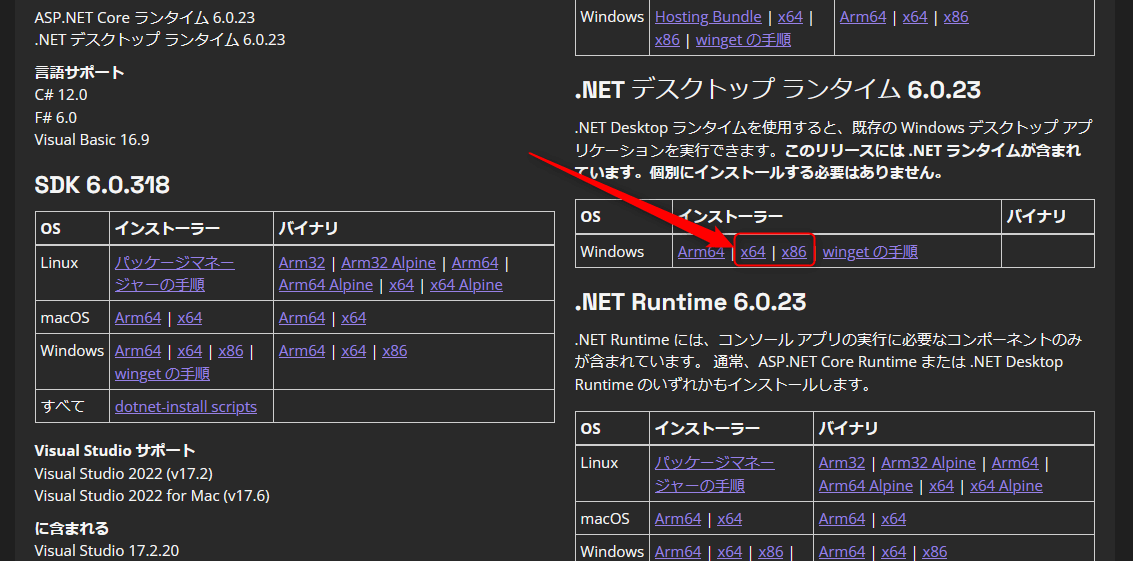The image size is (1133, 561).
Task: Click 'Visual Studio 2022 for Mac (v17.6)' text
Action: 152,496
